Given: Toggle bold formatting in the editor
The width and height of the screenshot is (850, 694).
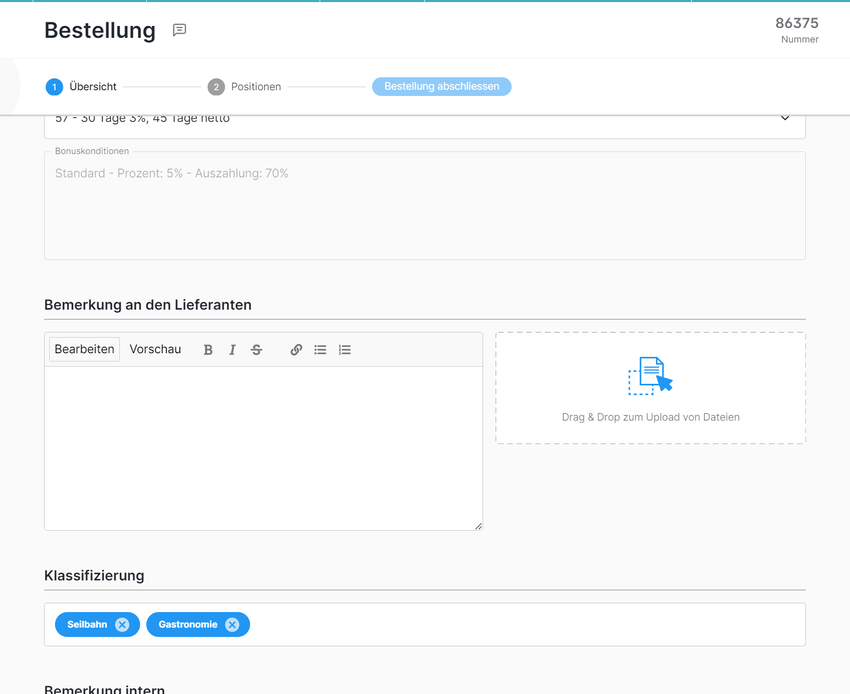Looking at the screenshot, I should pyautogui.click(x=208, y=350).
